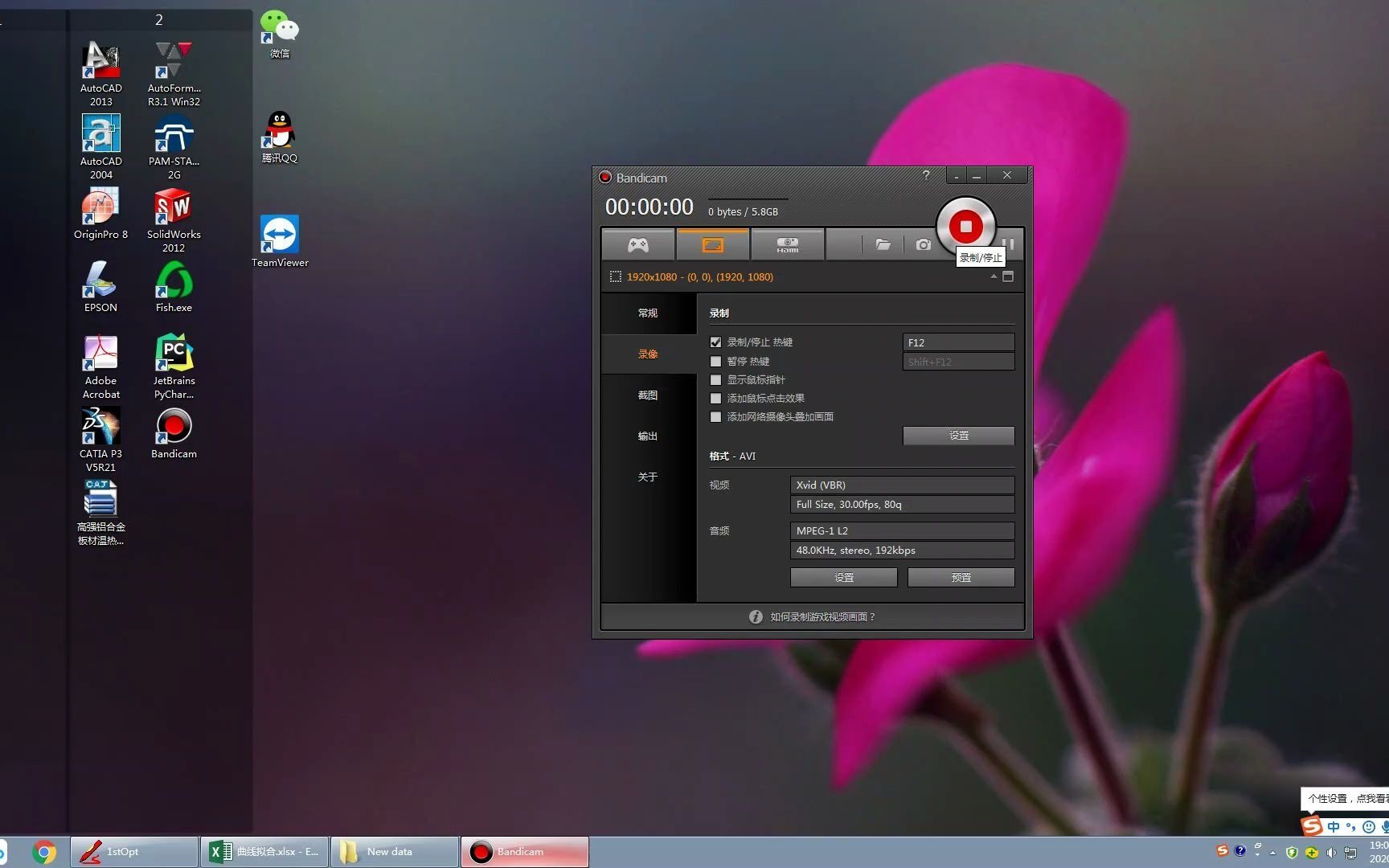Click the red record/stop button
Image resolution: width=1389 pixels, height=868 pixels.
[965, 227]
